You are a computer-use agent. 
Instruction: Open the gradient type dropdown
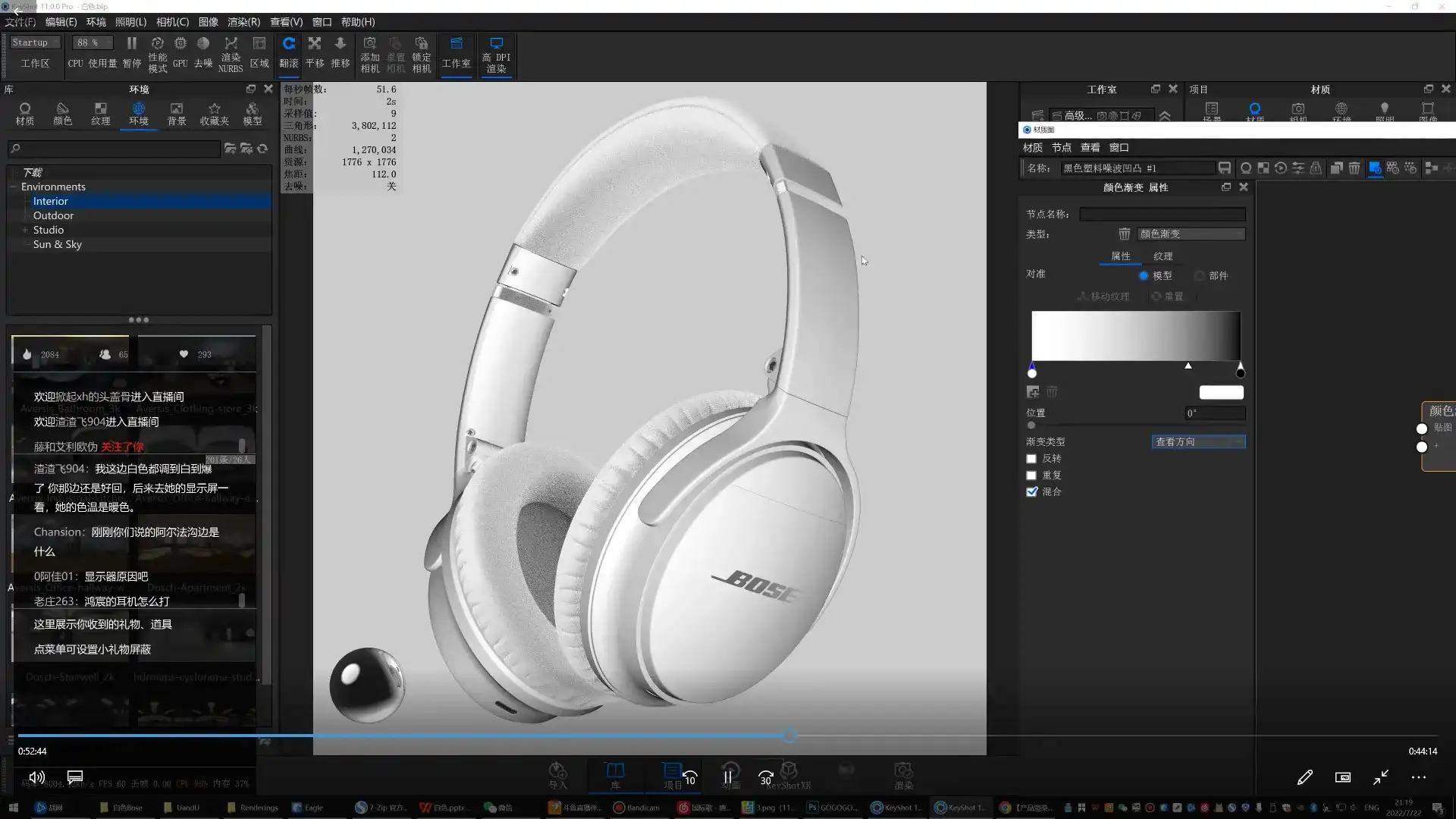[x=1198, y=442]
